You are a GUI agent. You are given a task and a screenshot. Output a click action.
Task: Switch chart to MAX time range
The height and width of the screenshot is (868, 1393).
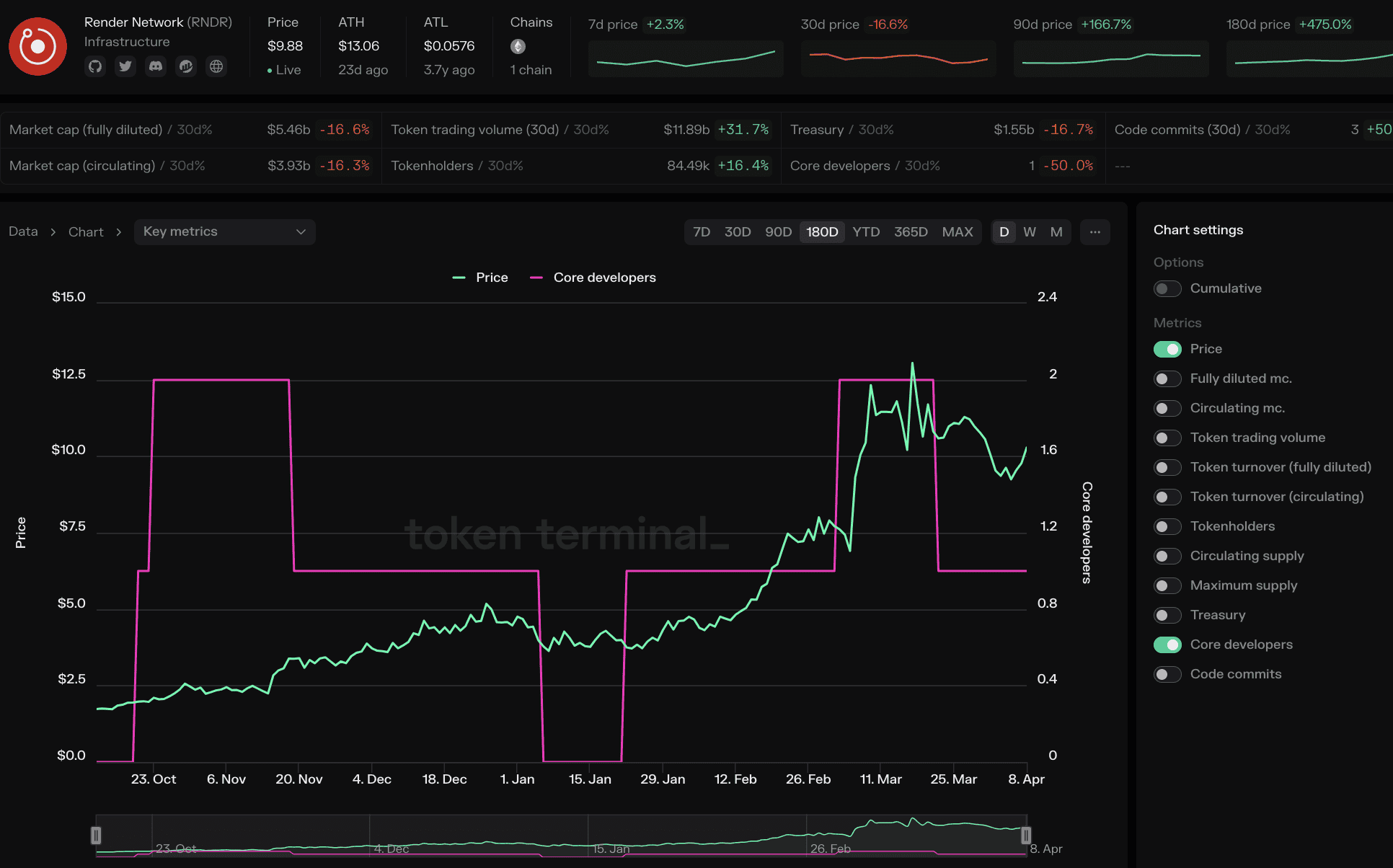coord(957,232)
